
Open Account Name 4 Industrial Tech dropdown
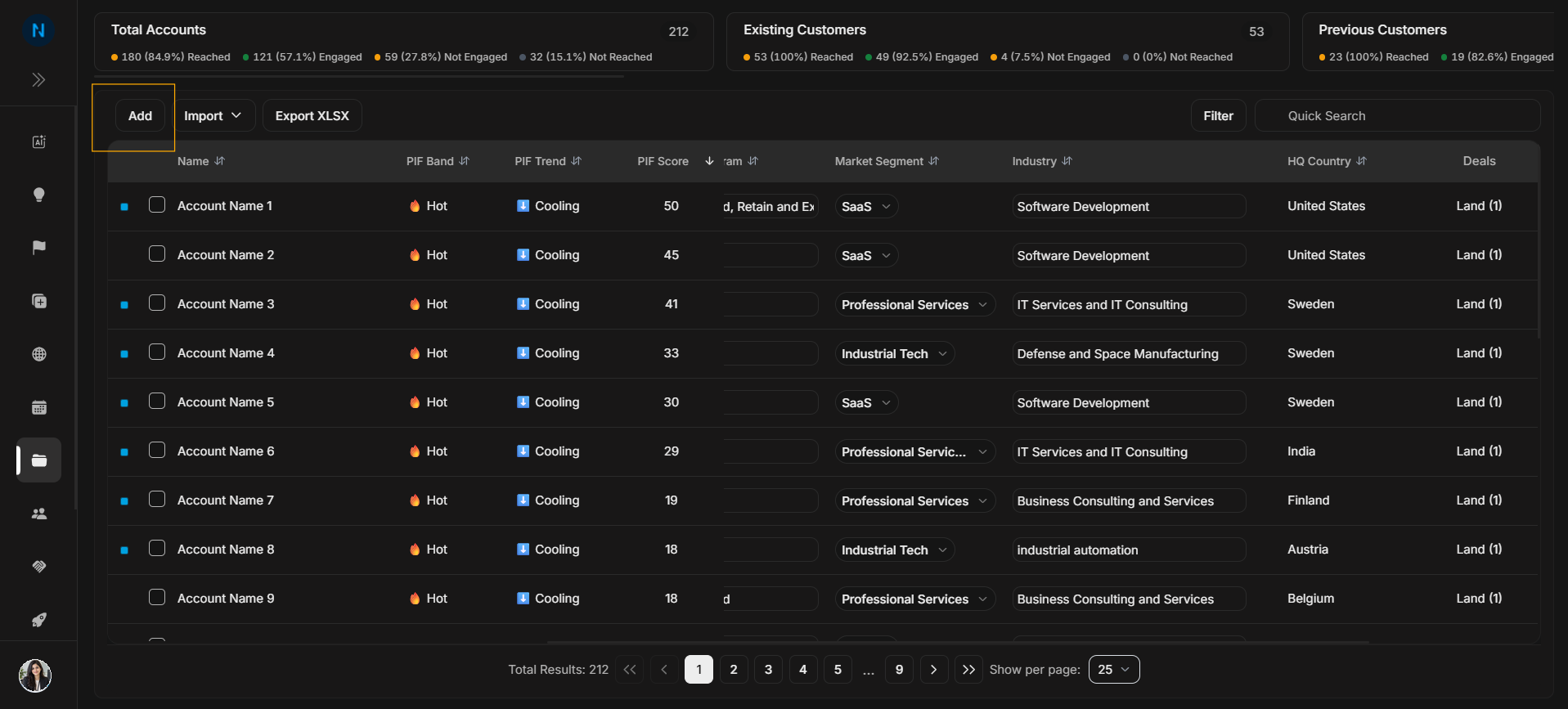click(895, 354)
